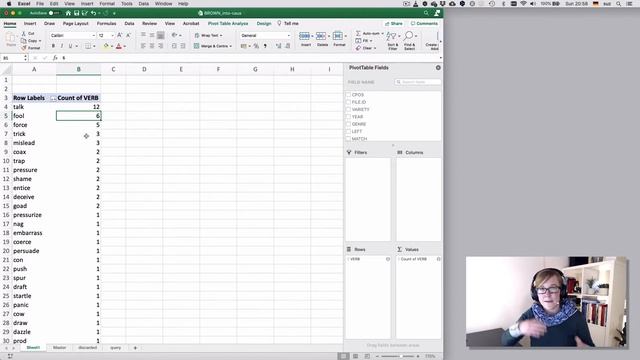Click the Home icon in title bar
The image size is (640, 360).
pyautogui.click(x=68, y=13)
